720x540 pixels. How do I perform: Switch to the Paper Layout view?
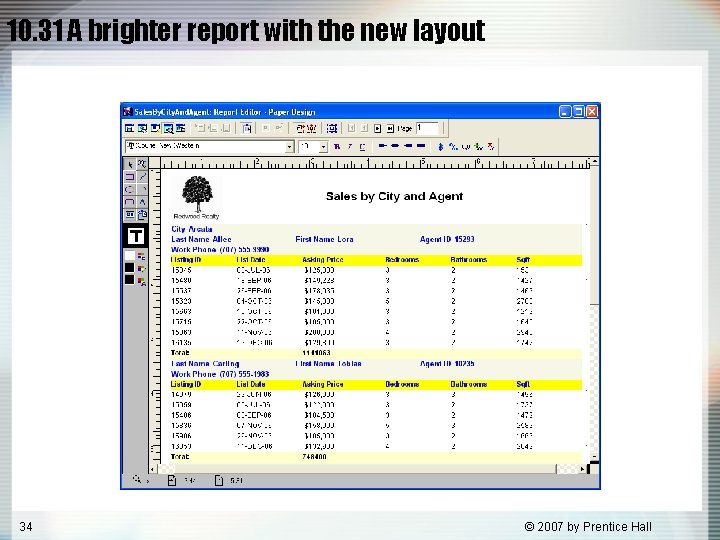155,129
